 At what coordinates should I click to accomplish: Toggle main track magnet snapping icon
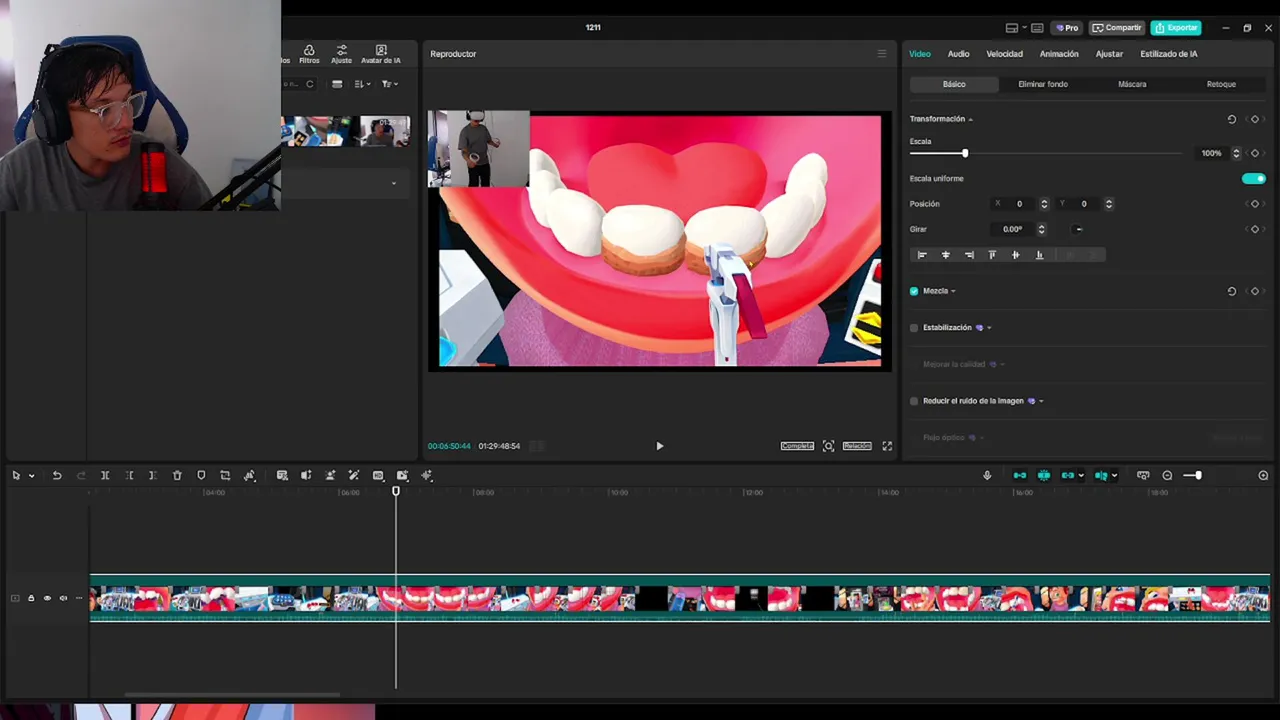click(x=1020, y=476)
